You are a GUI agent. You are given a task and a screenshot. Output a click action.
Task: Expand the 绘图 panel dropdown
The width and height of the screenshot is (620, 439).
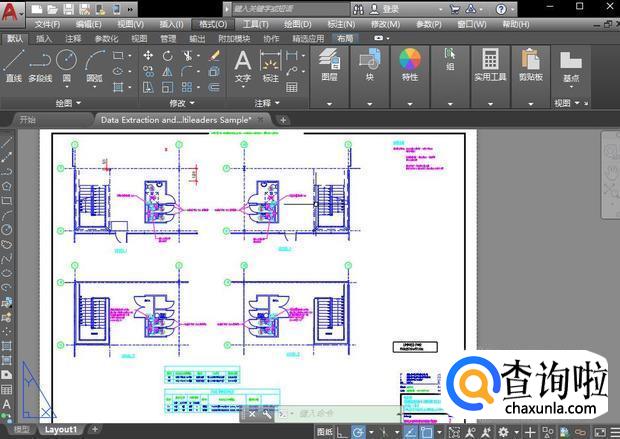point(78,102)
